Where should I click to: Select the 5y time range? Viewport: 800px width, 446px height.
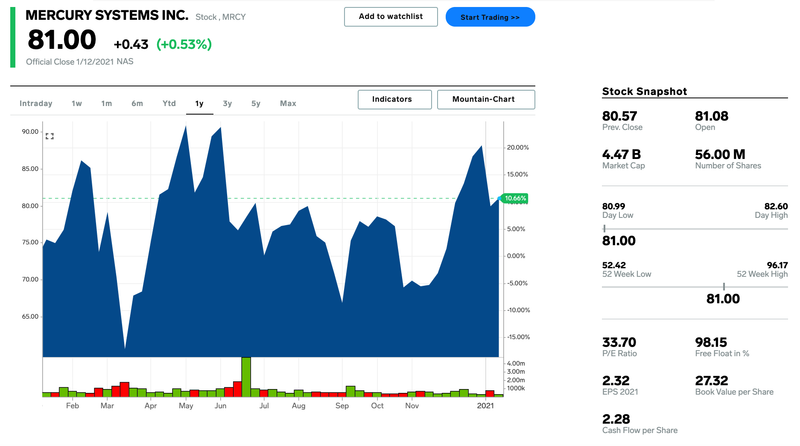point(256,104)
